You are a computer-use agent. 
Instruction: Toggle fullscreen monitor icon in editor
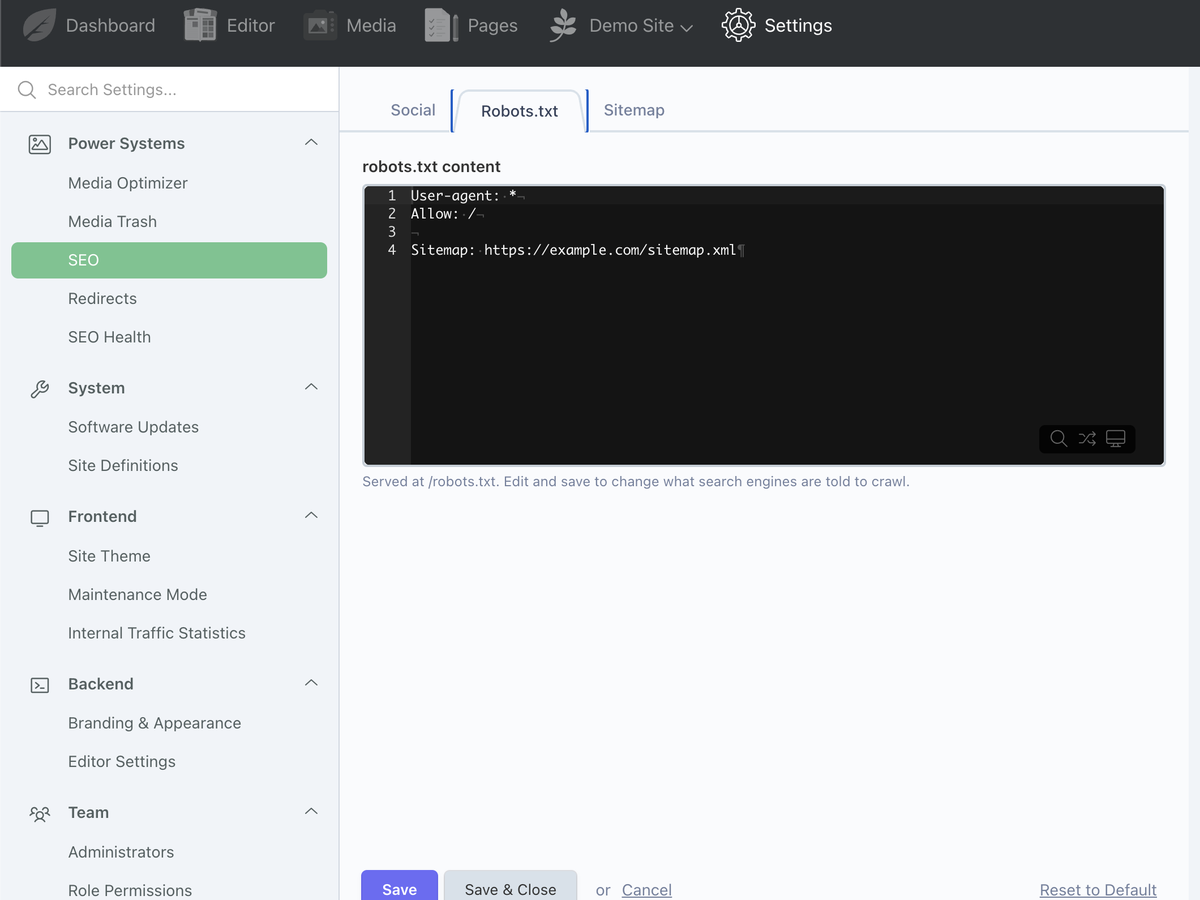1116,438
